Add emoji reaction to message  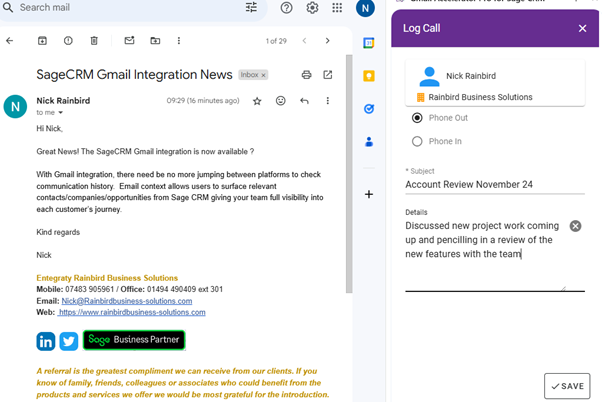tap(281, 101)
